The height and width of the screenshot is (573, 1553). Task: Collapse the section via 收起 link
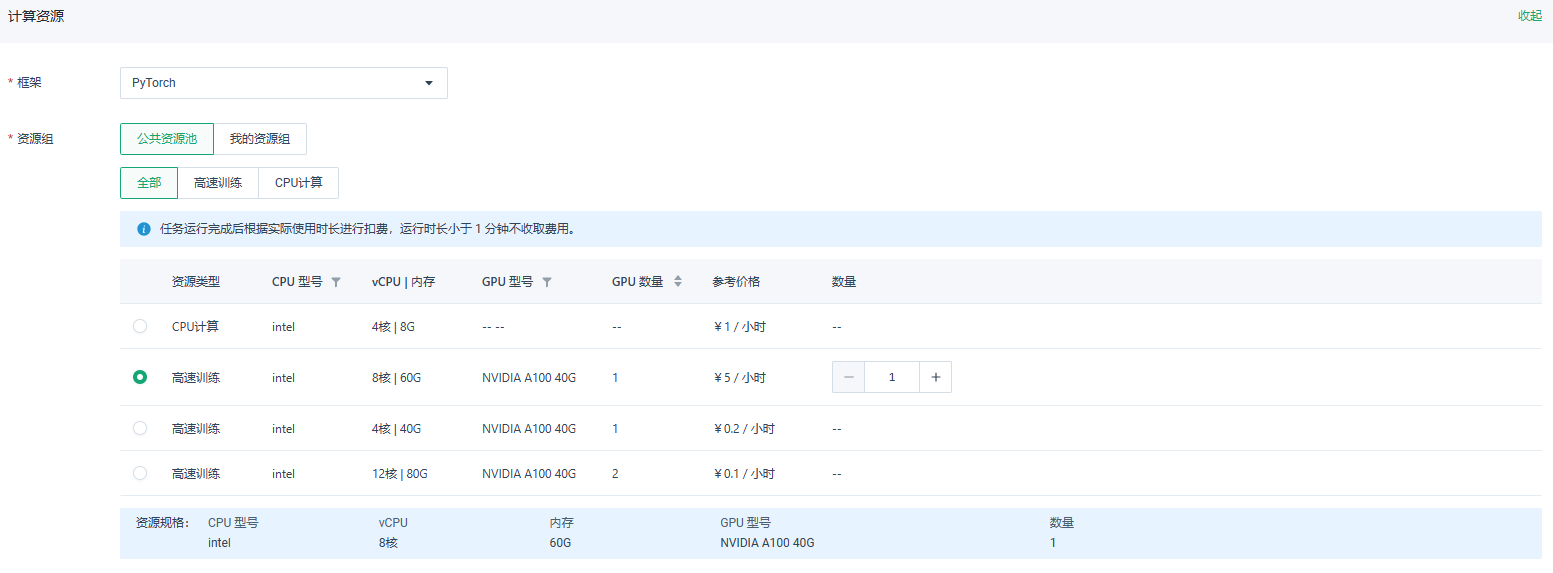pyautogui.click(x=1530, y=16)
